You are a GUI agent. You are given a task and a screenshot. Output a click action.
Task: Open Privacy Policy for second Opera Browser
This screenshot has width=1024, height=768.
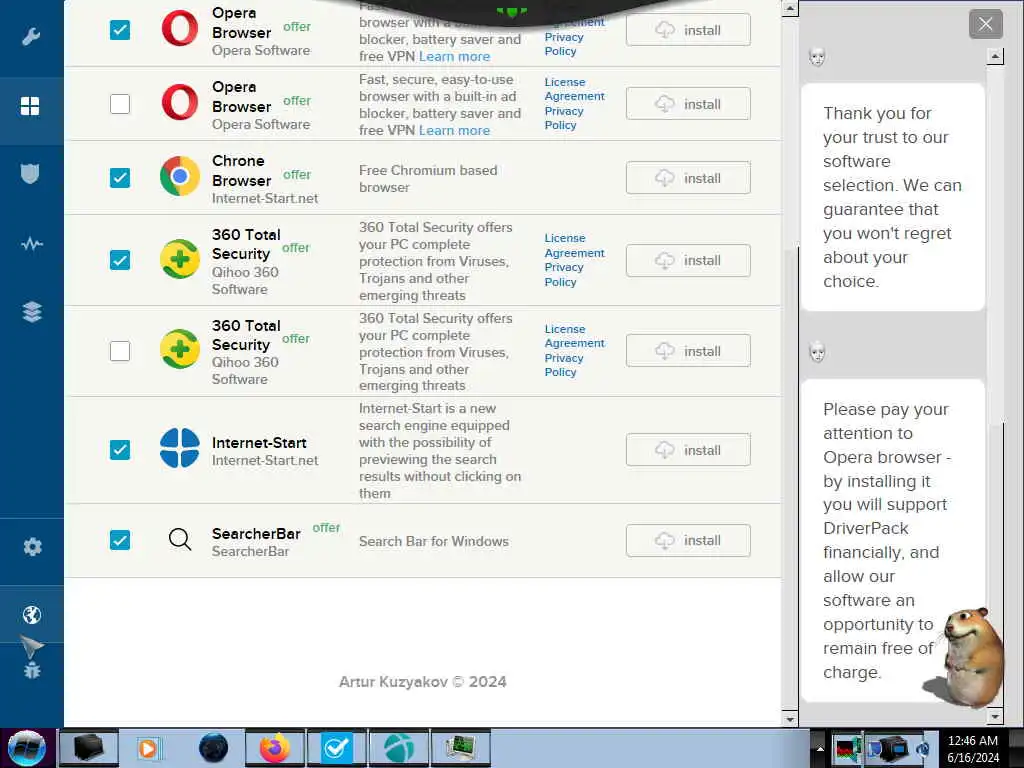pyautogui.click(x=564, y=118)
